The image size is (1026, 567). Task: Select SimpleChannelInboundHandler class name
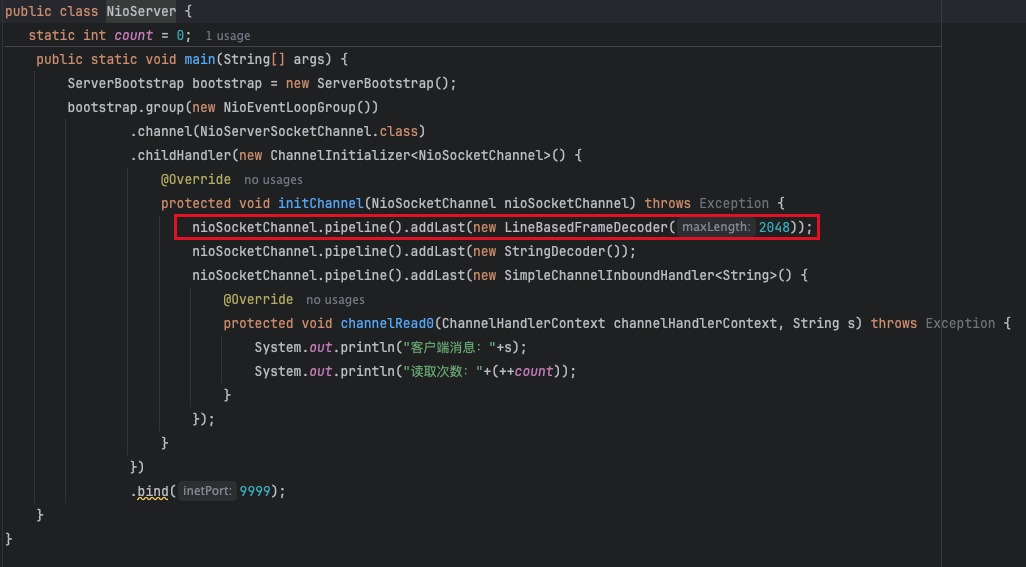(609, 275)
